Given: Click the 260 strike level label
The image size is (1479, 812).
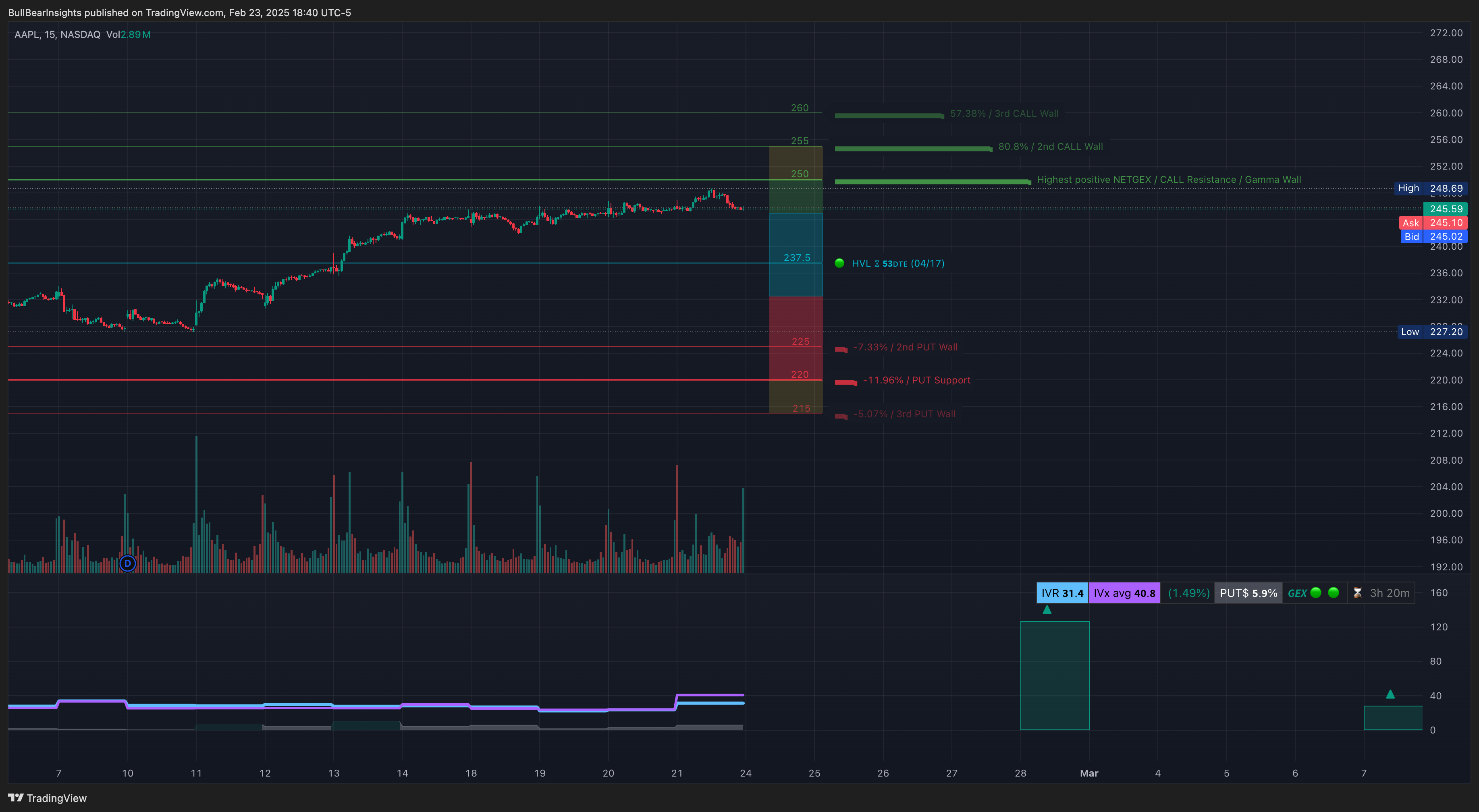Looking at the screenshot, I should click(799, 108).
